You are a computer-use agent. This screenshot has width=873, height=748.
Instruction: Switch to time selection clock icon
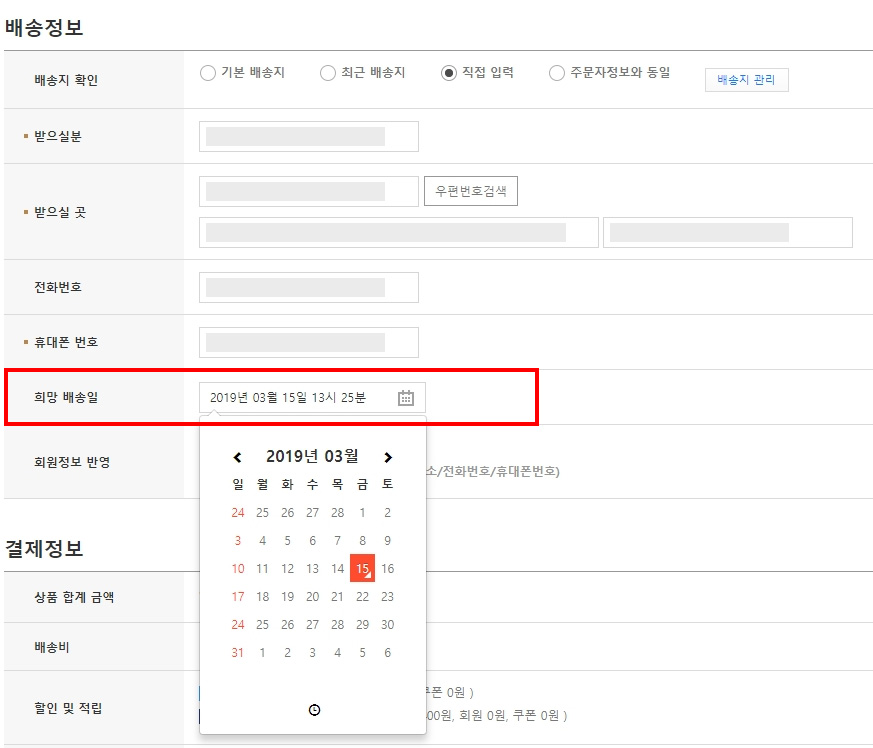click(314, 710)
